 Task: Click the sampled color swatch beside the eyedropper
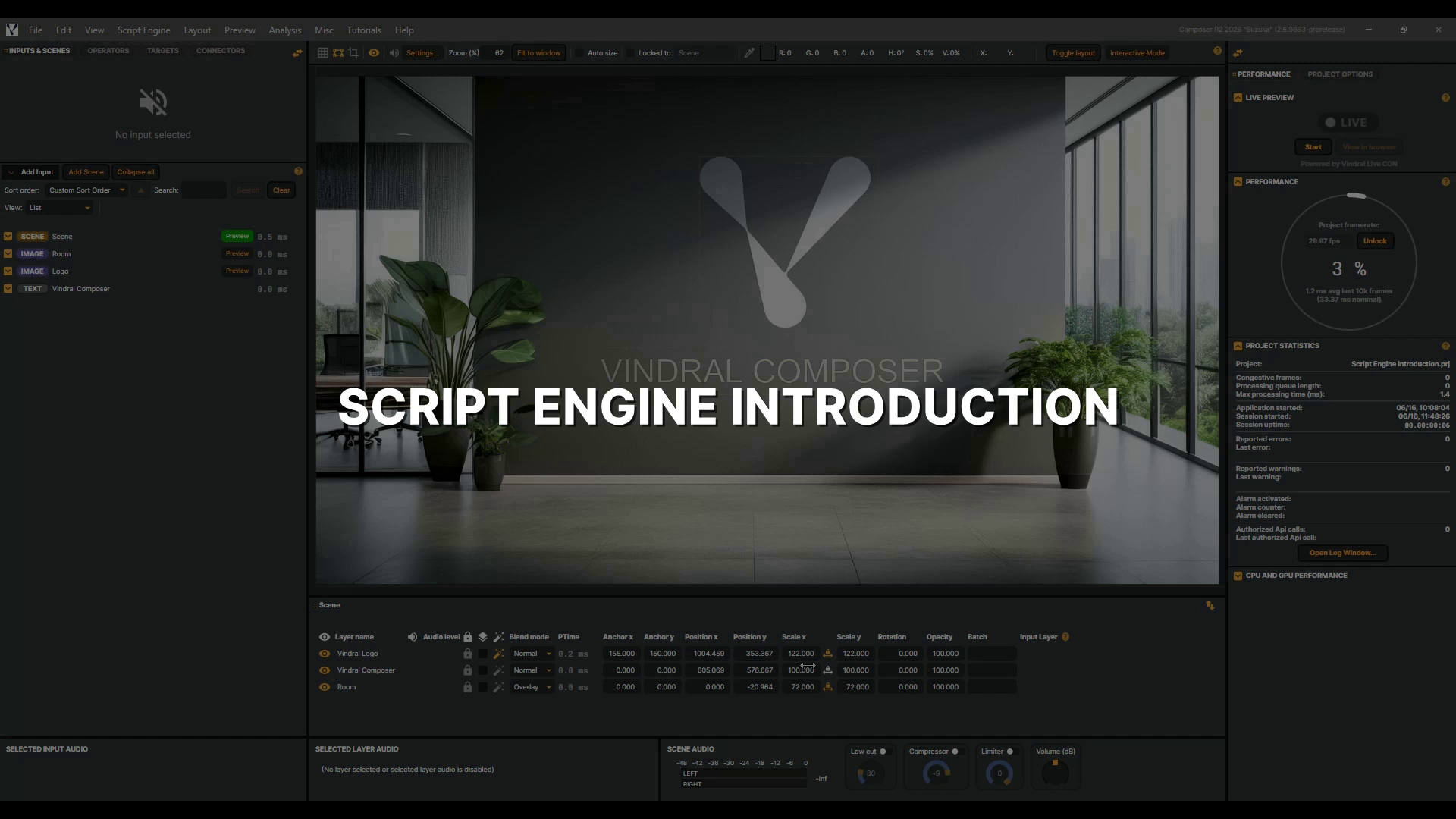pos(767,53)
